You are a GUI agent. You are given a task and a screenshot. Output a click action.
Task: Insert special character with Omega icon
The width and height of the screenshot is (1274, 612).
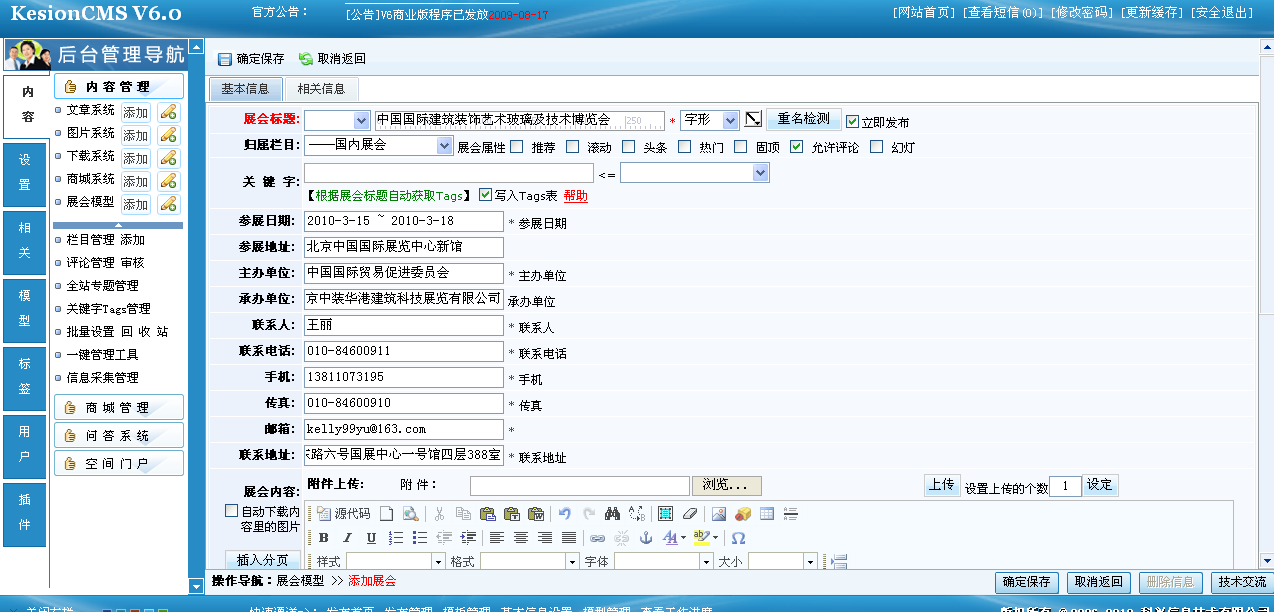pos(738,538)
